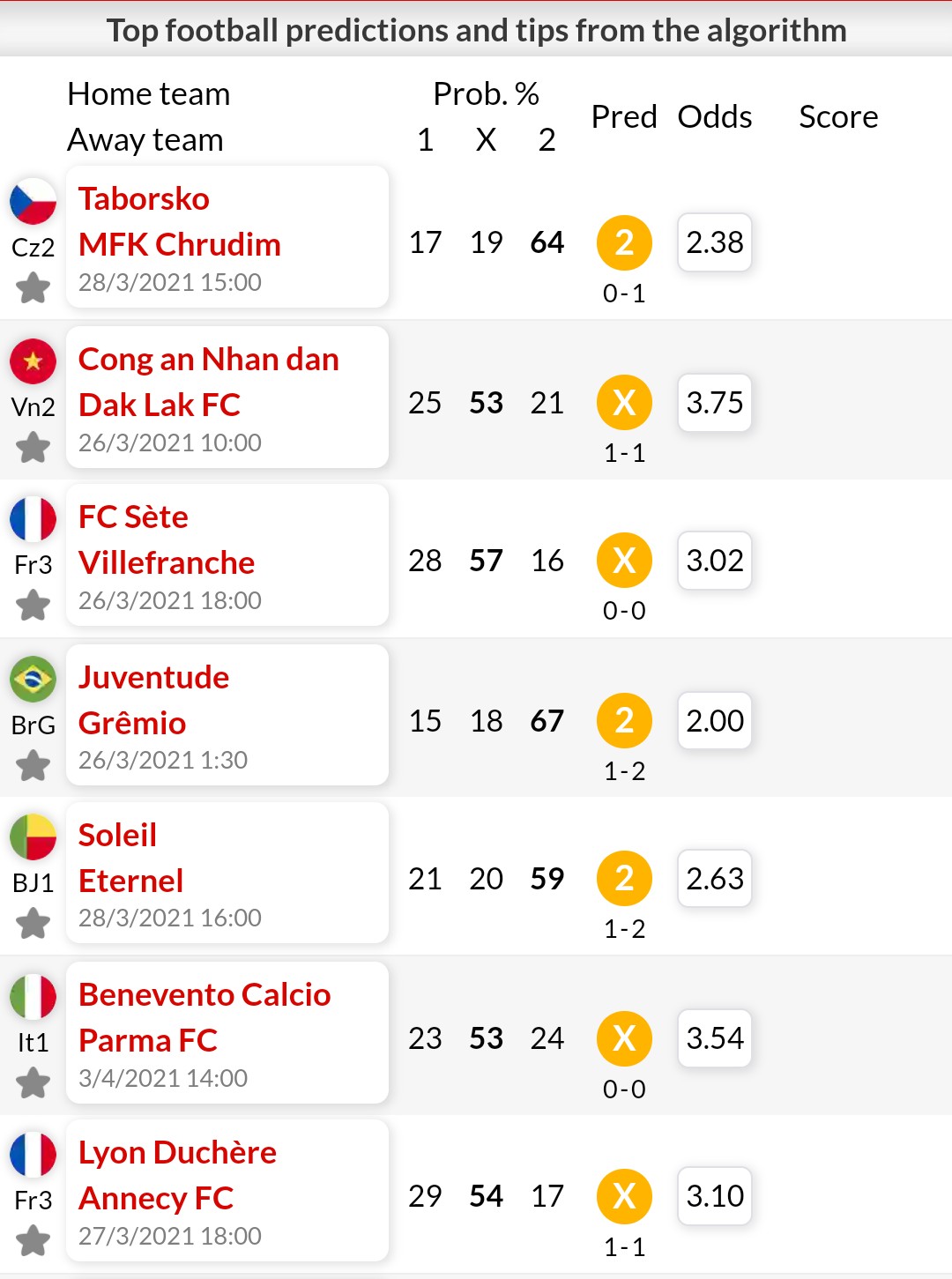Image resolution: width=952 pixels, height=1279 pixels.
Task: Toggle favorite star for Juventude vs Grêmio
Action: point(33,765)
